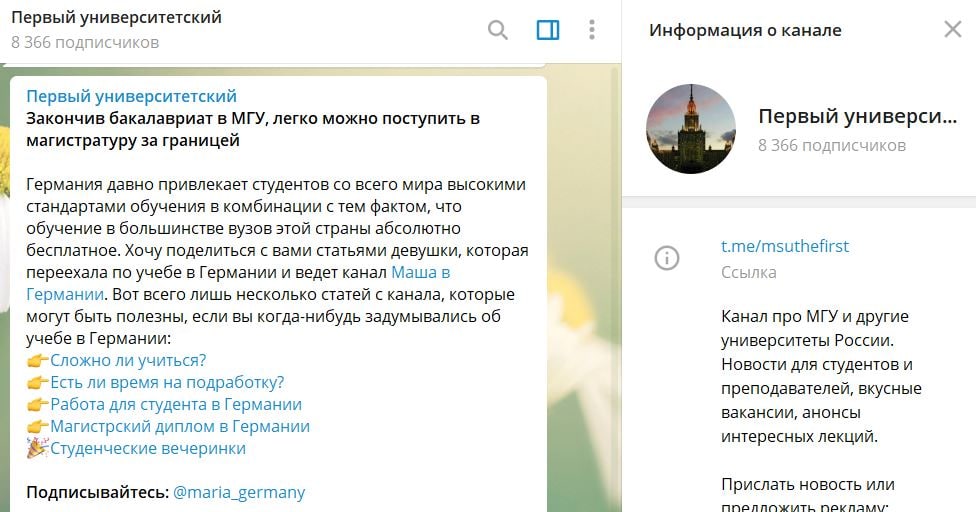Open "Есть ли время на подработку?" link

[167, 382]
